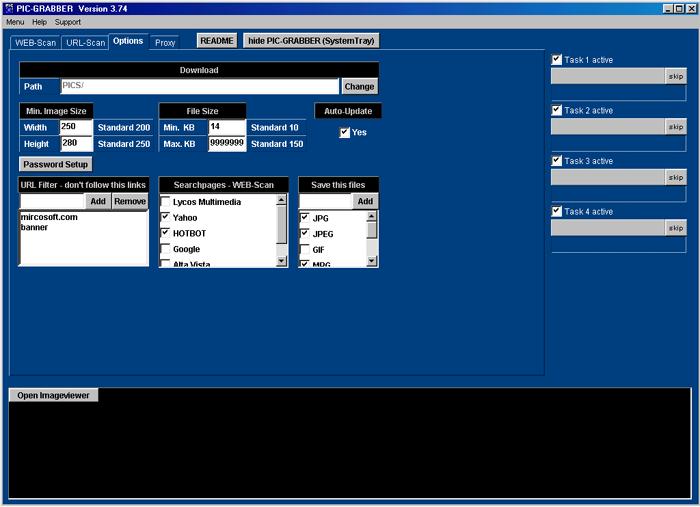Viewport: 700px width, 507px height.
Task: Click the Standard 250 height label
Action: tap(124, 144)
